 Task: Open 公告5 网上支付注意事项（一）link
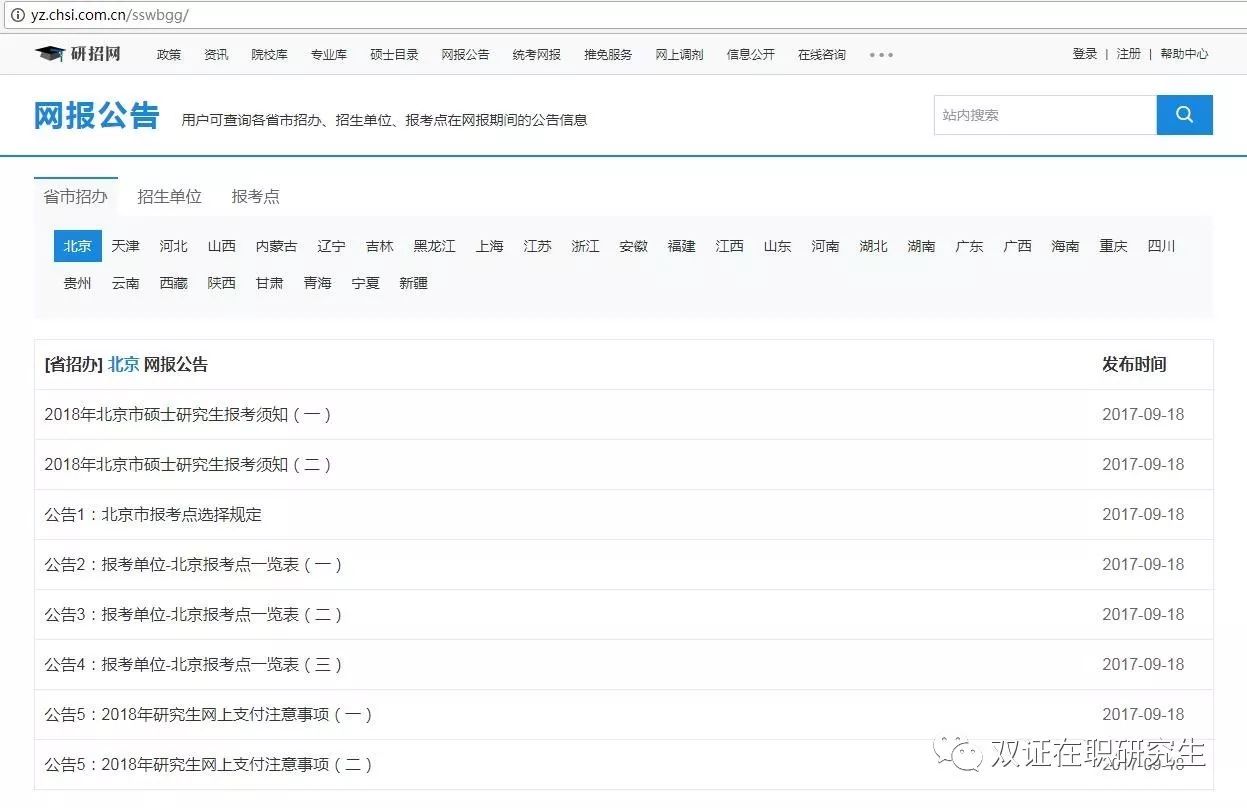tap(208, 714)
